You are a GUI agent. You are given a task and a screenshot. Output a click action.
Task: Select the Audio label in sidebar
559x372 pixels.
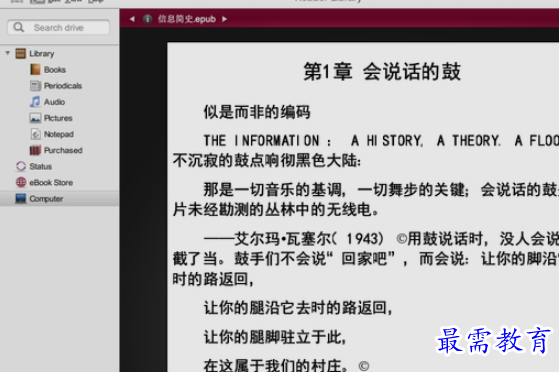point(54,102)
